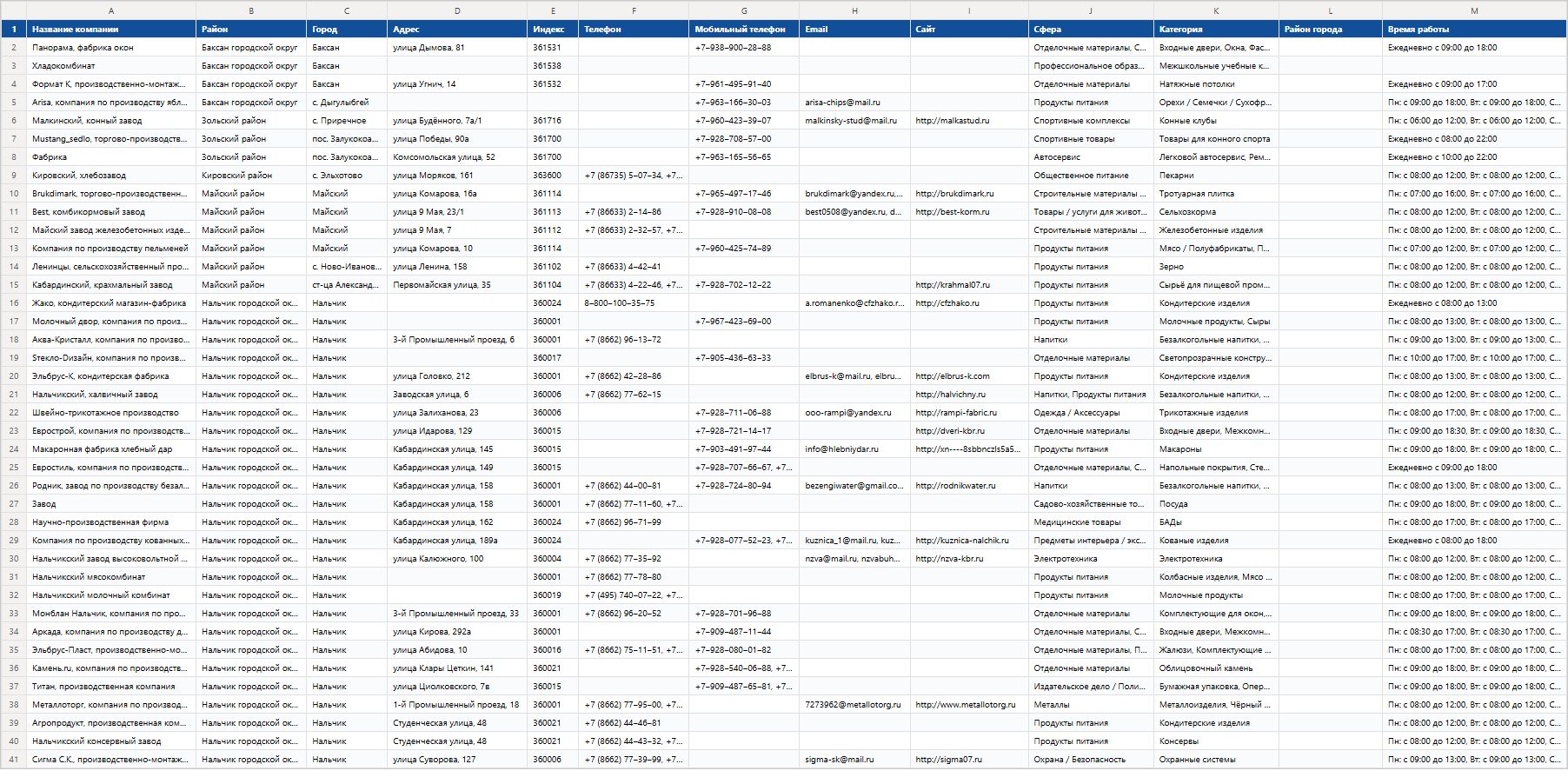Select cell 'улица Дымова, 81'

(x=457, y=47)
